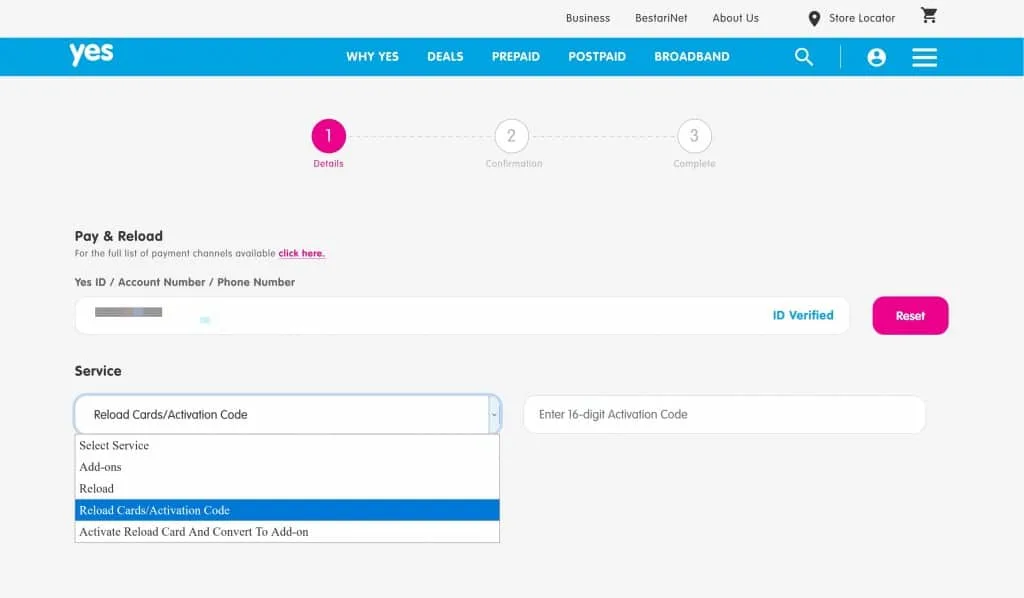Click the Yes logo
This screenshot has width=1024, height=598.
coord(91,54)
